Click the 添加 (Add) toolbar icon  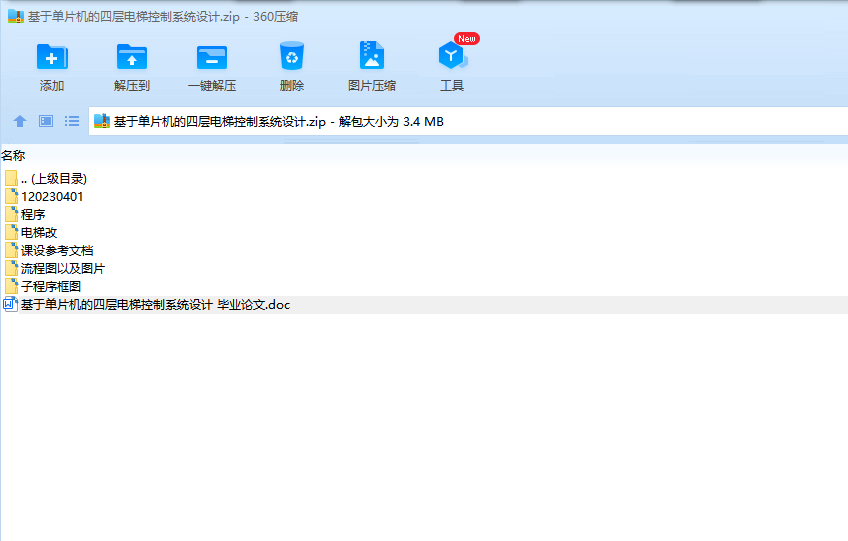pyautogui.click(x=52, y=56)
